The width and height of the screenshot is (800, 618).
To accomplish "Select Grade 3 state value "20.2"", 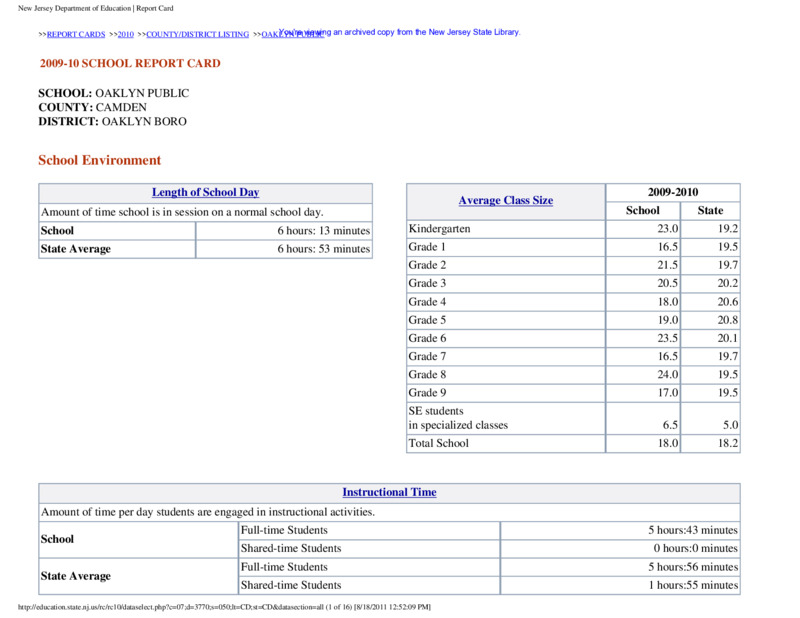I will (x=728, y=284).
